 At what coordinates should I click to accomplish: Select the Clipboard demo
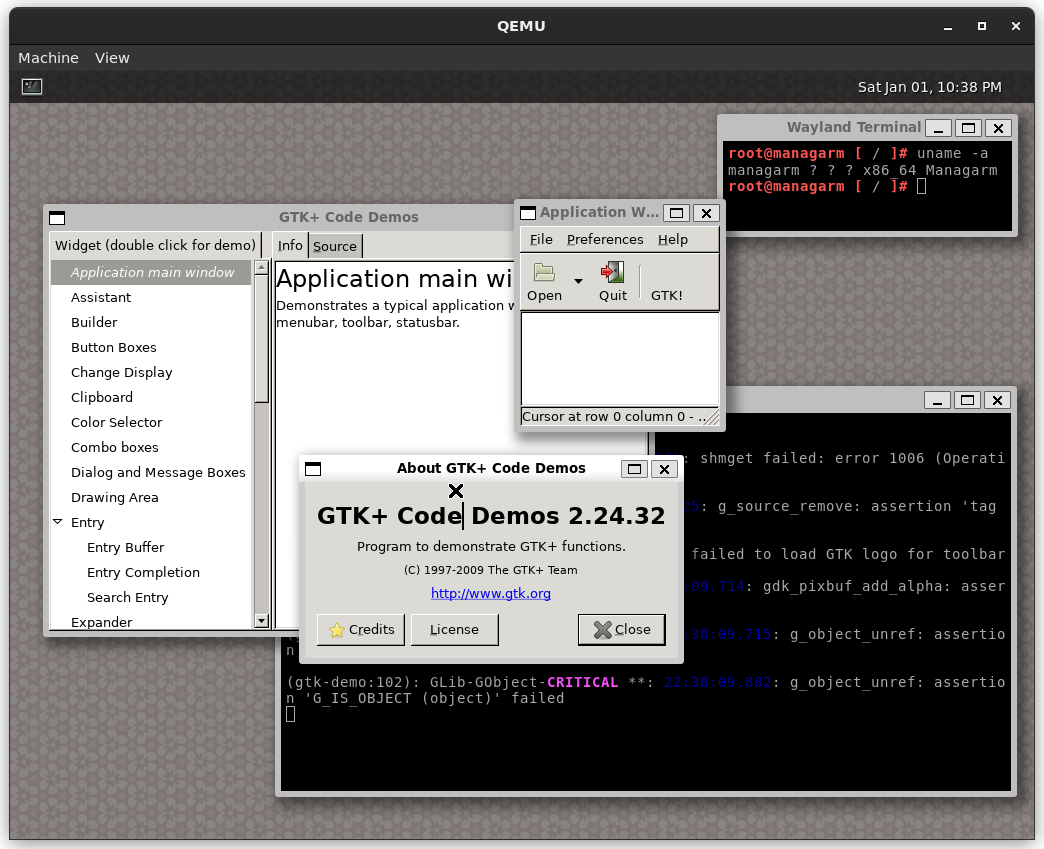pyautogui.click(x=152, y=397)
